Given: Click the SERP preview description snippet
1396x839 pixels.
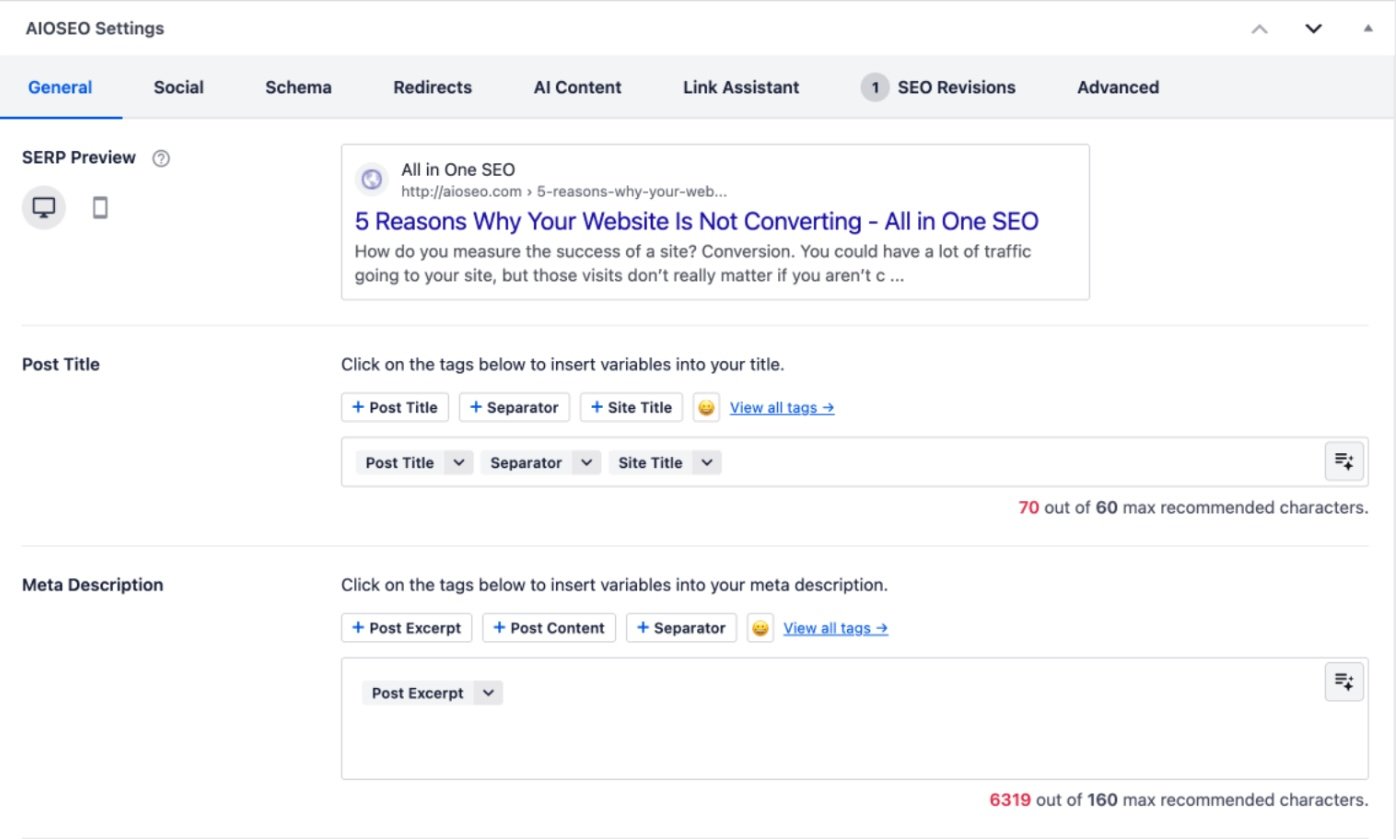Looking at the screenshot, I should (693, 264).
